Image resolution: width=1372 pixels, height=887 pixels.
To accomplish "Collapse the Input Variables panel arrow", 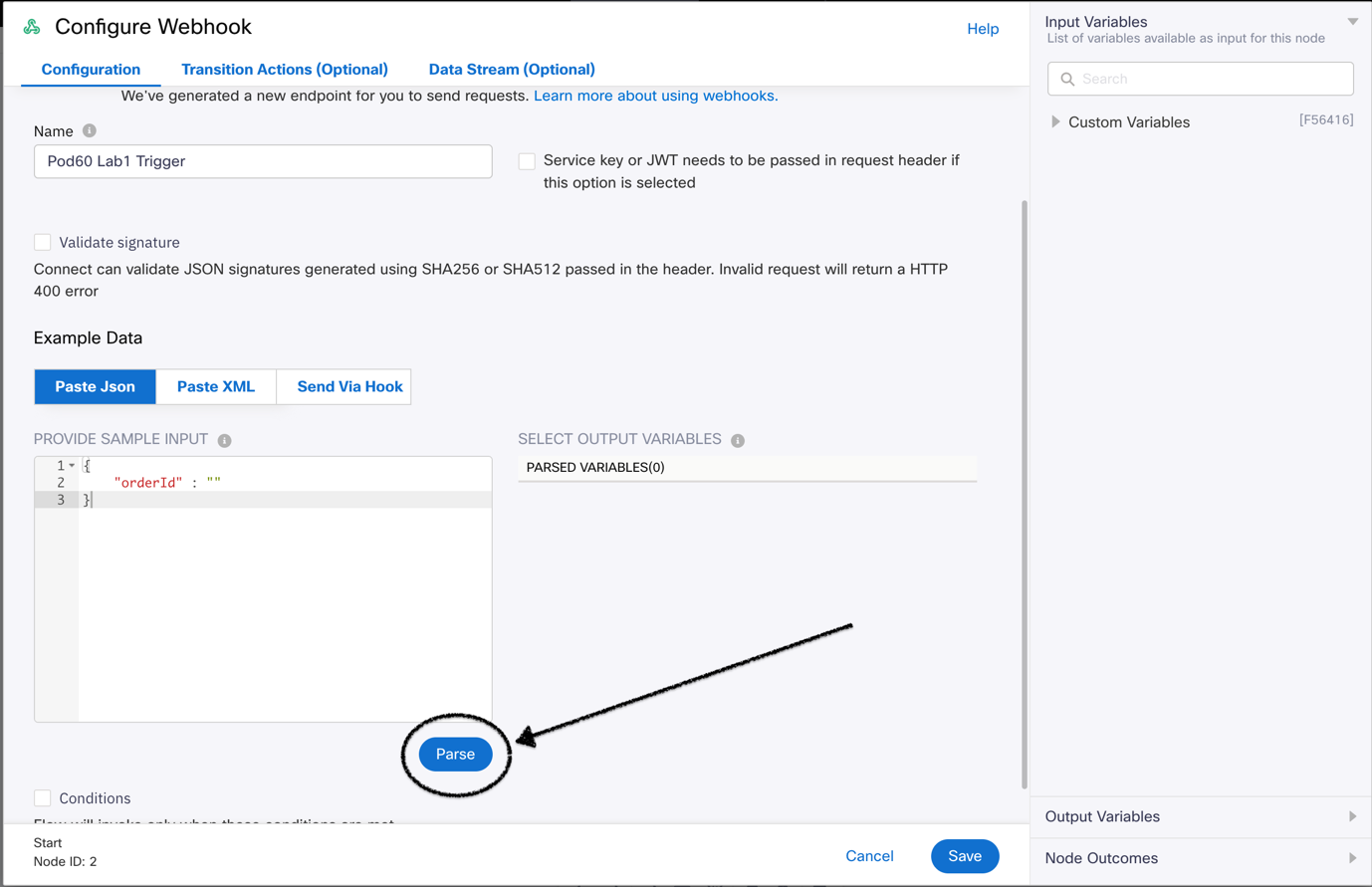I will click(x=1353, y=21).
